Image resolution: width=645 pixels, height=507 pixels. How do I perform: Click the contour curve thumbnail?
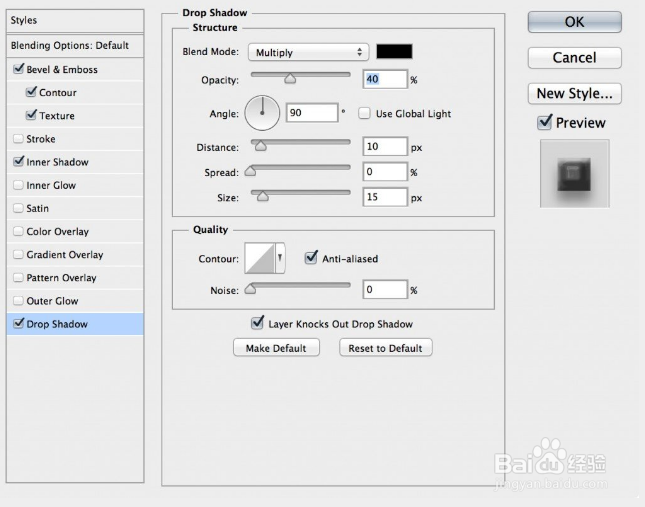coord(260,258)
